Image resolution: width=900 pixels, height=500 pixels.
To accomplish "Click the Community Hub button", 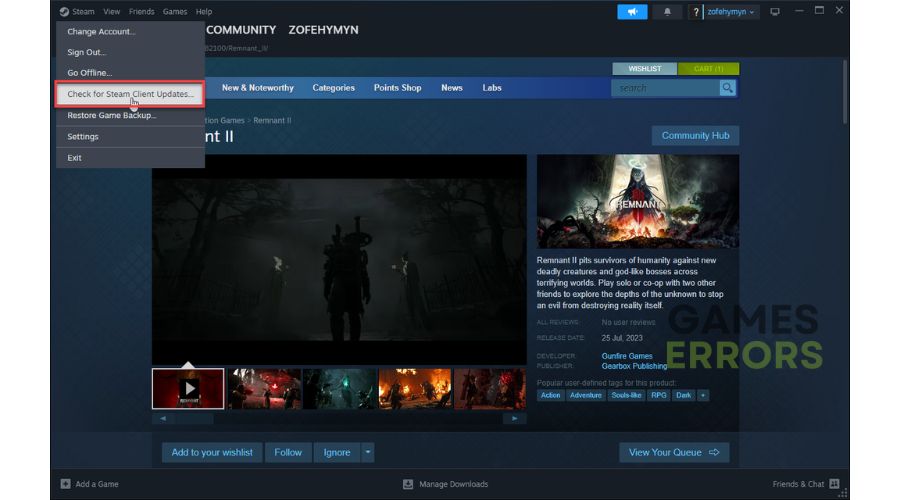I will (695, 135).
